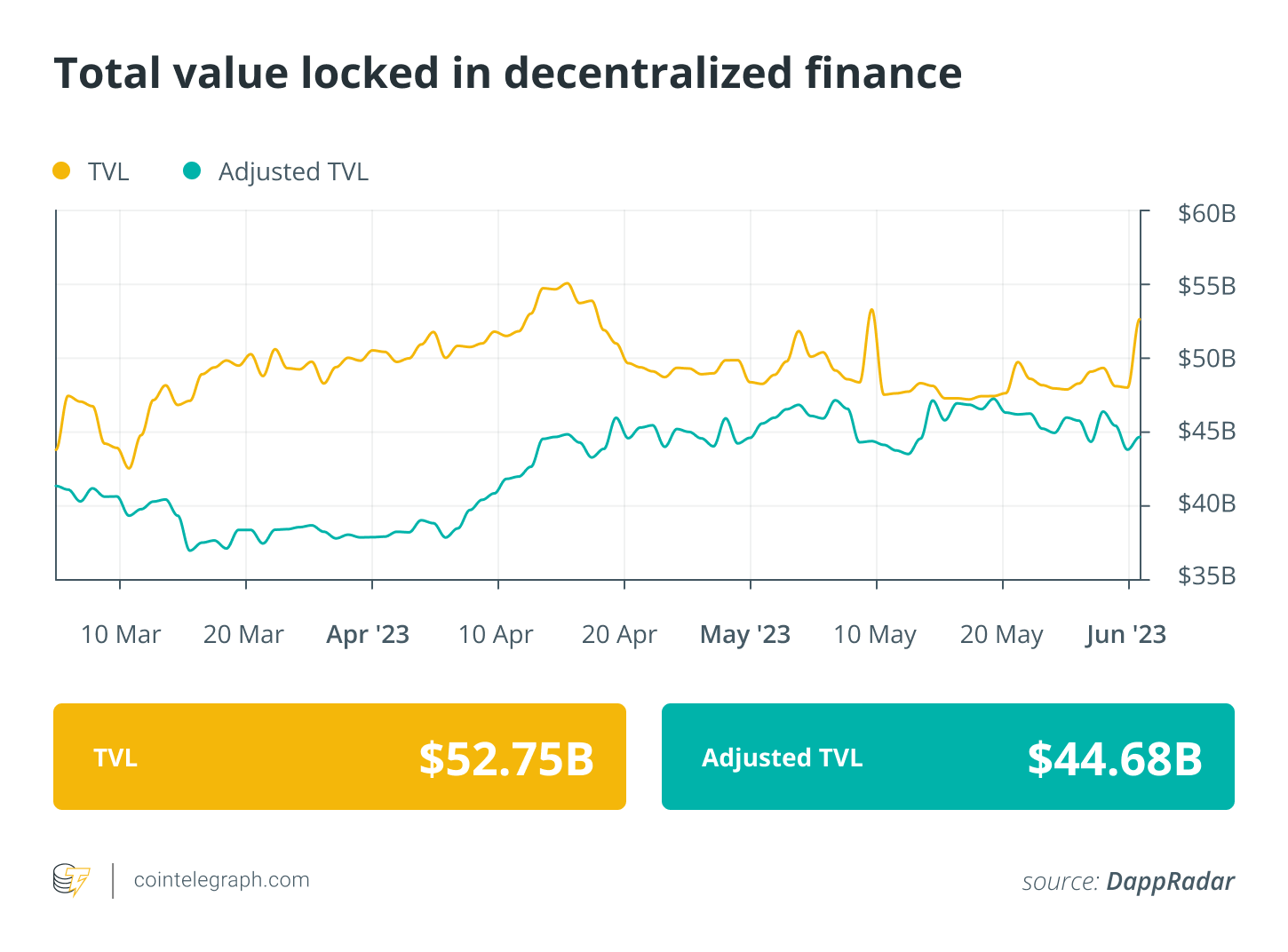1288x952 pixels.
Task: Select the Jun '23 axis label
Action: coord(1125,635)
